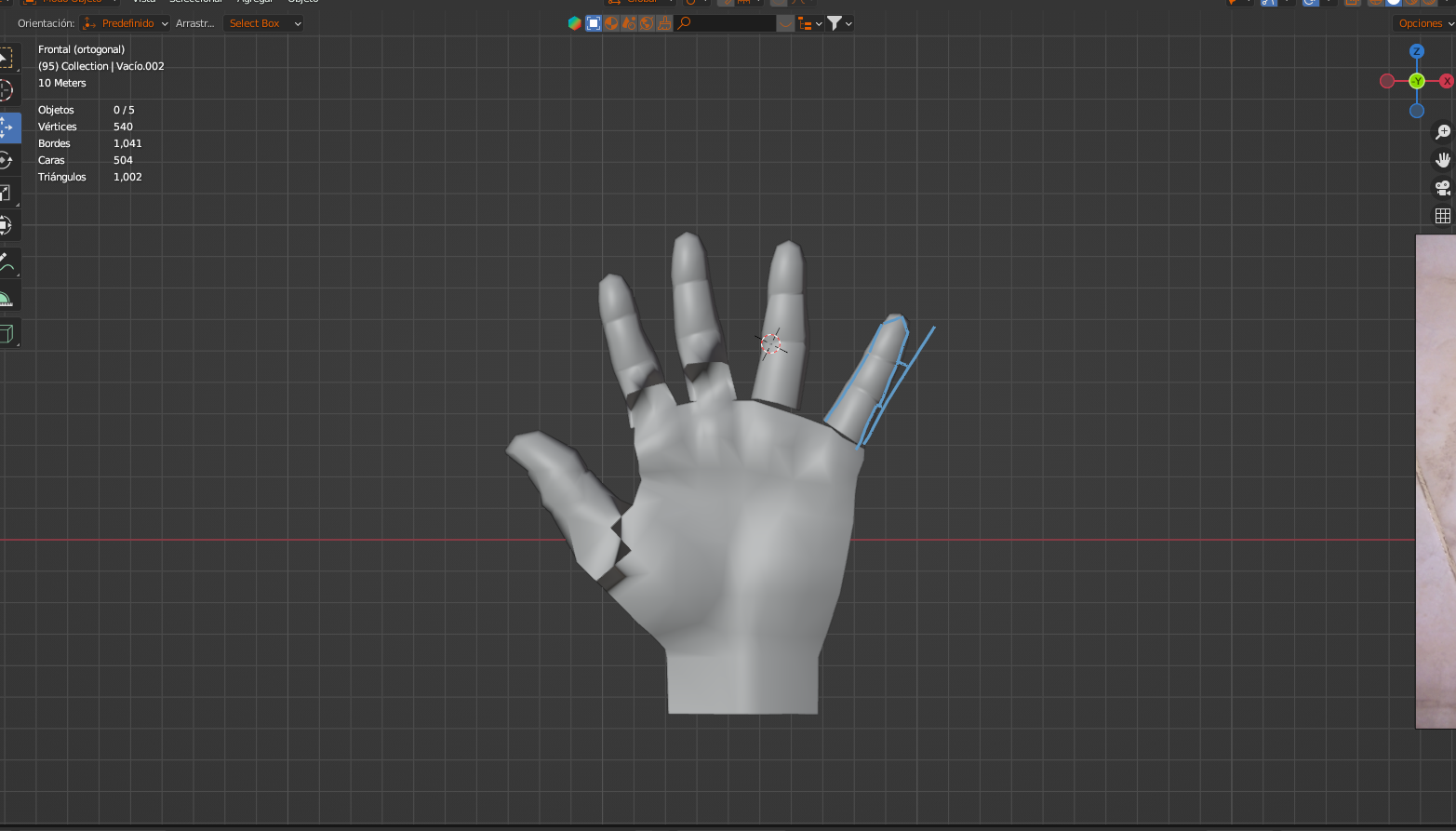1456x831 pixels.
Task: Toggle the globe filter button
Action: point(647,23)
